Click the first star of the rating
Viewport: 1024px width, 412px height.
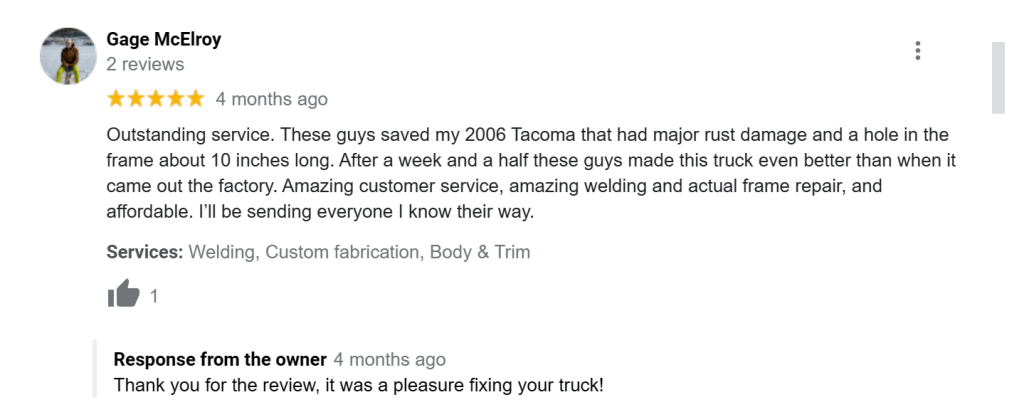pos(116,99)
